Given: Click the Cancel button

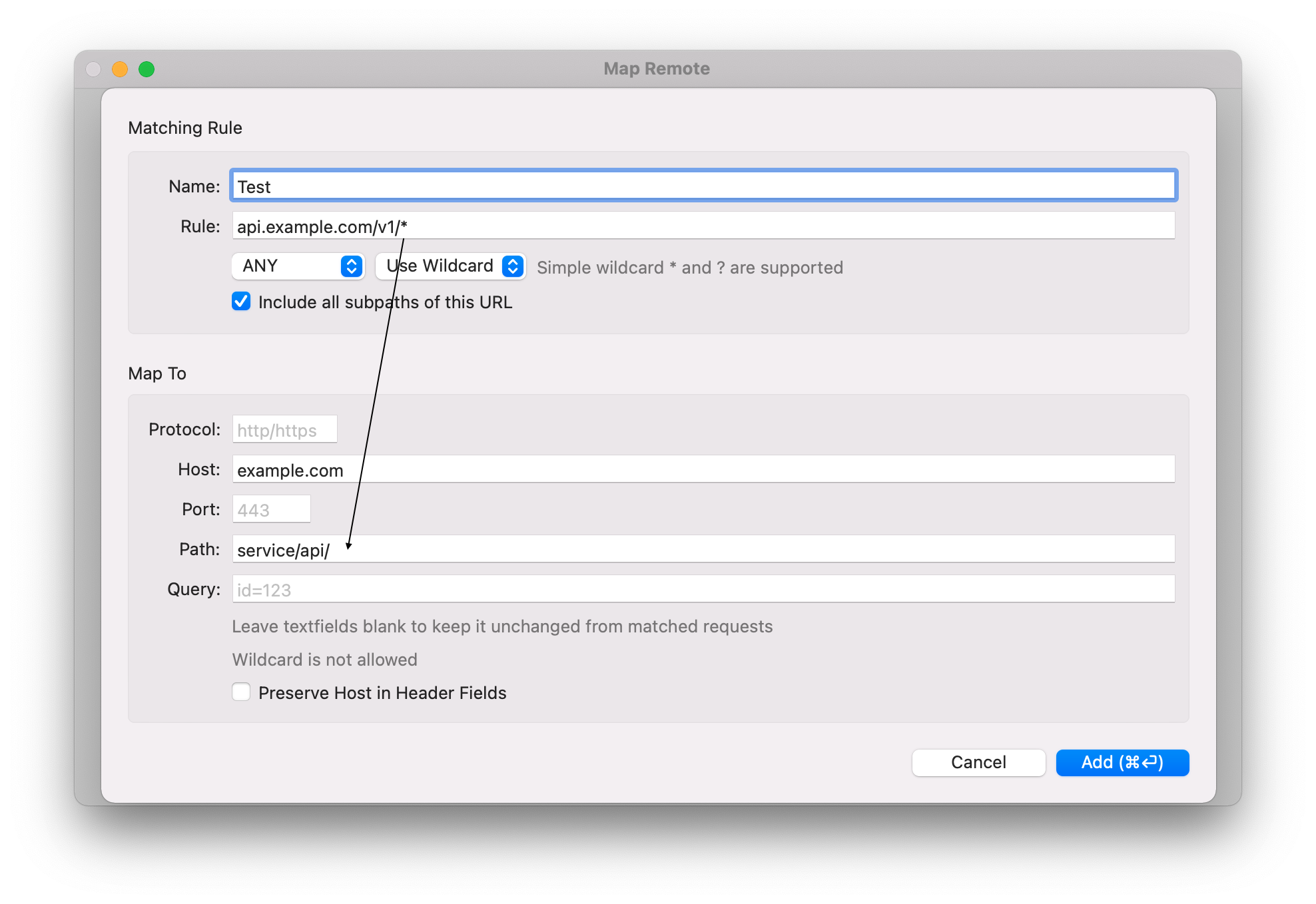Looking at the screenshot, I should [x=978, y=762].
